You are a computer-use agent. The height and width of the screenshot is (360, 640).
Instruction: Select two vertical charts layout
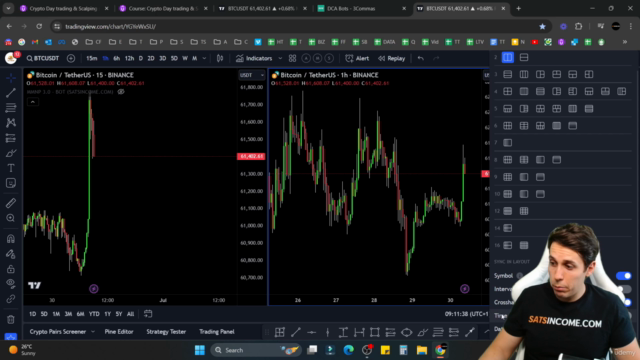tap(508, 58)
